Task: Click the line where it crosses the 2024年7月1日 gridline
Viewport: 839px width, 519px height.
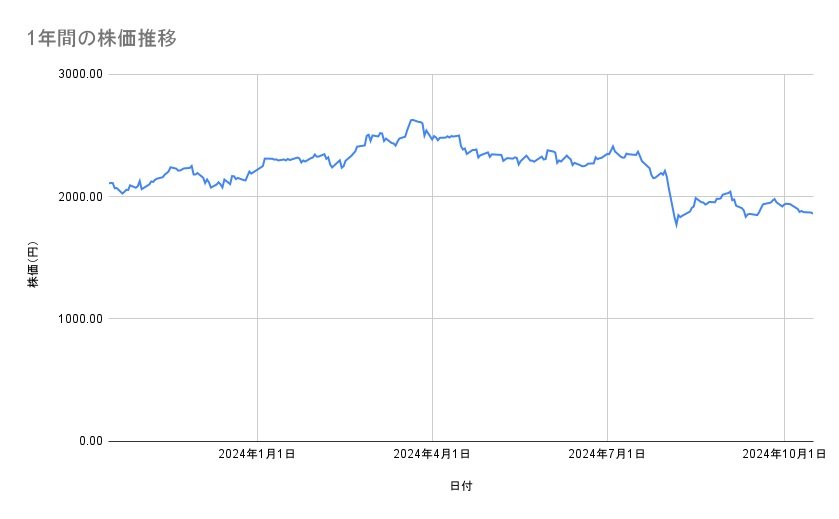Action: pos(608,153)
